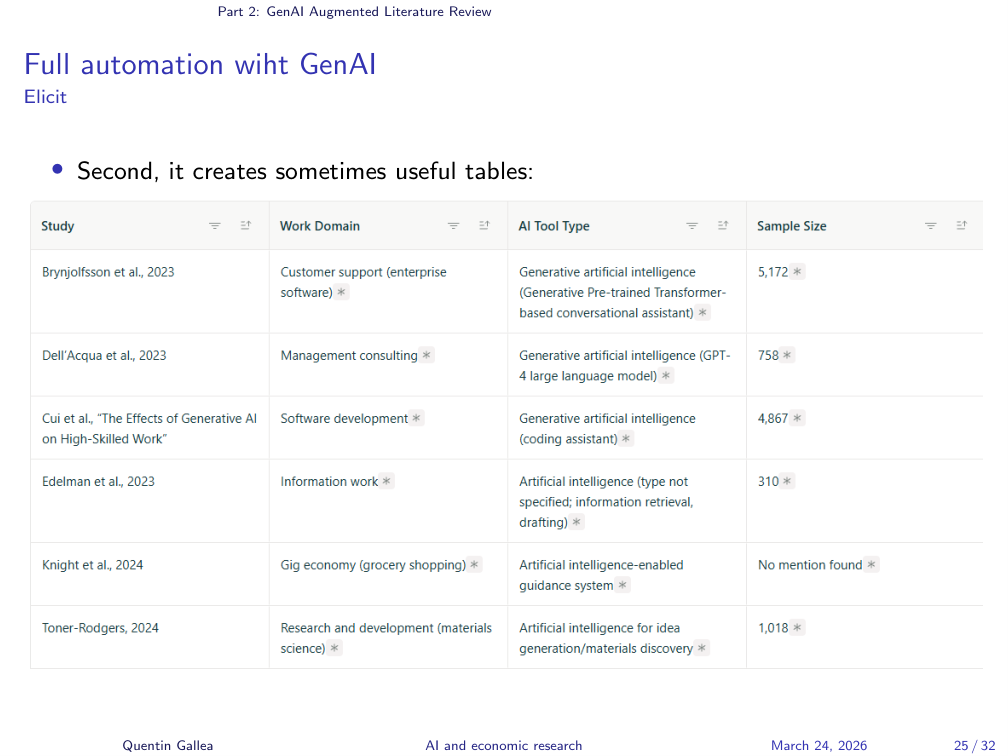Click the source marker beside No mention found
Viewport: 1008px width, 756px height.
(x=872, y=565)
